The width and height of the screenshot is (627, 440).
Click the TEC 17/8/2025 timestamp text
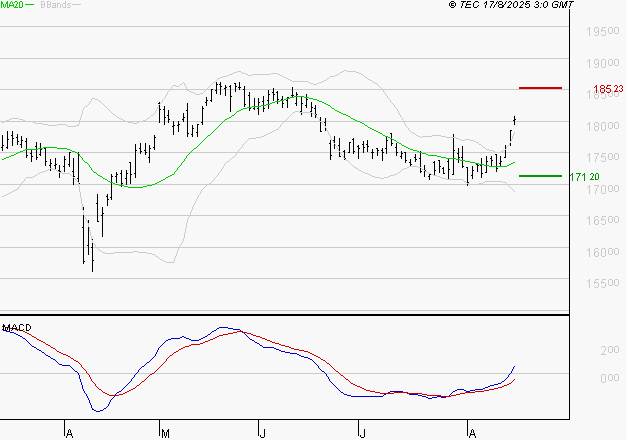pyautogui.click(x=511, y=5)
